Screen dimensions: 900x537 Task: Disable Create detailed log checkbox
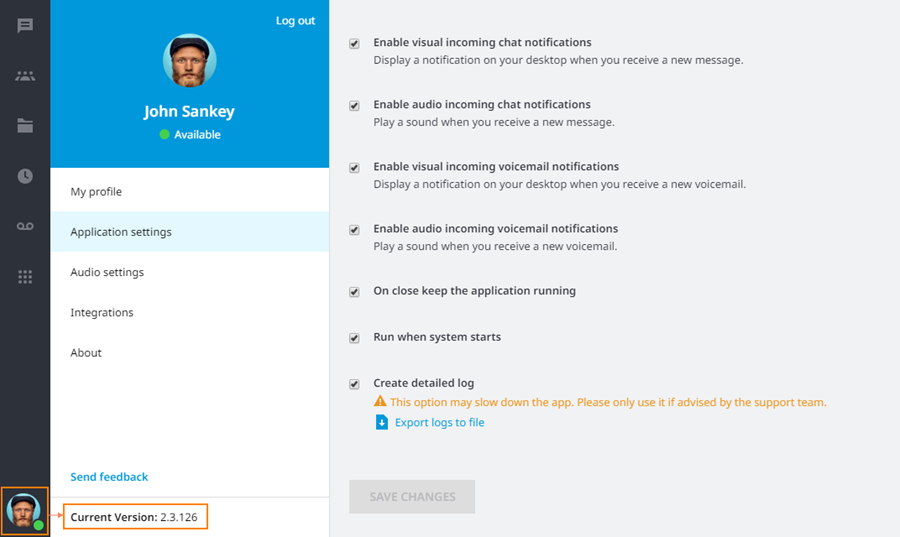(x=354, y=384)
